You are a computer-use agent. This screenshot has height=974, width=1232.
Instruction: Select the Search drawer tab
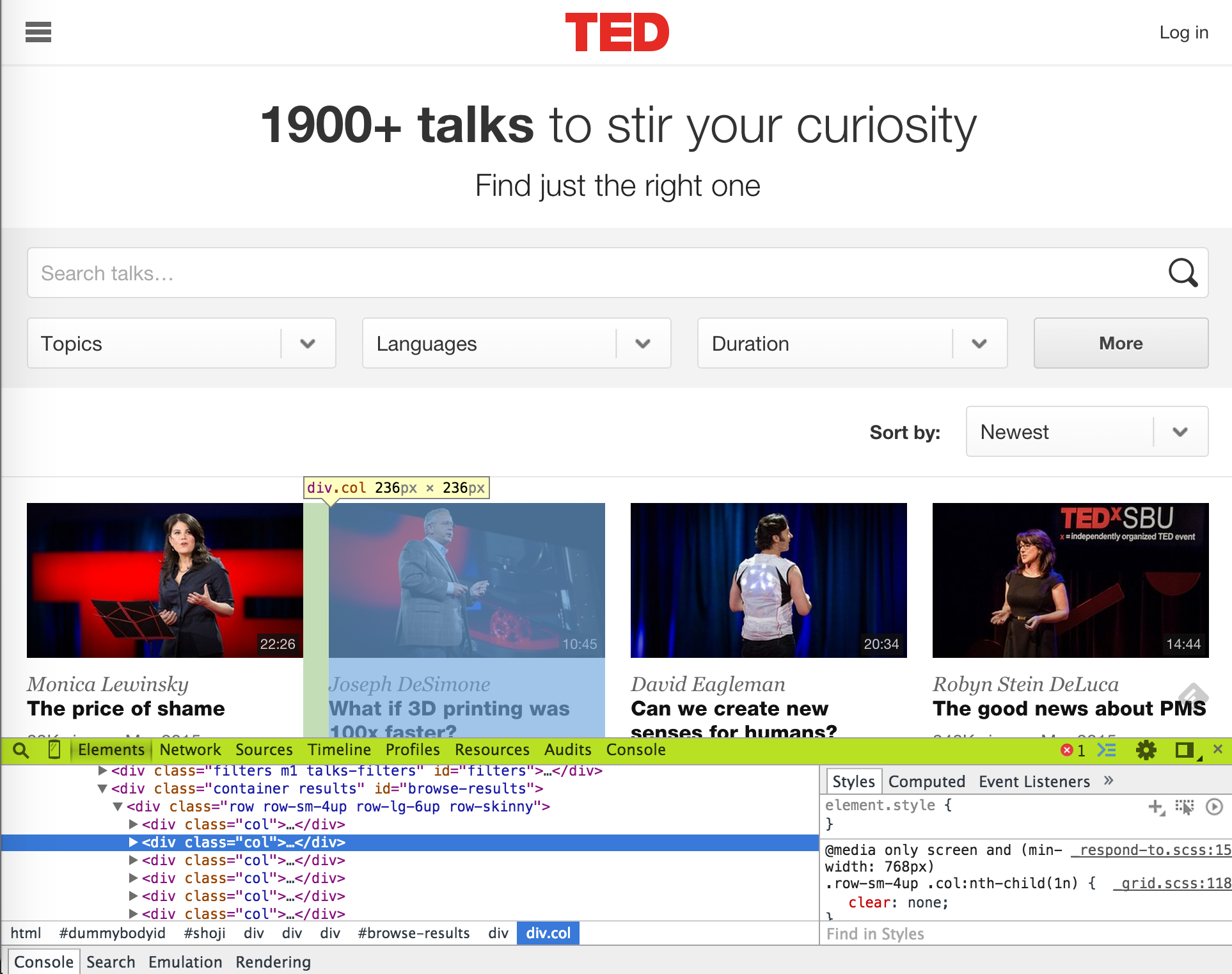click(x=111, y=962)
